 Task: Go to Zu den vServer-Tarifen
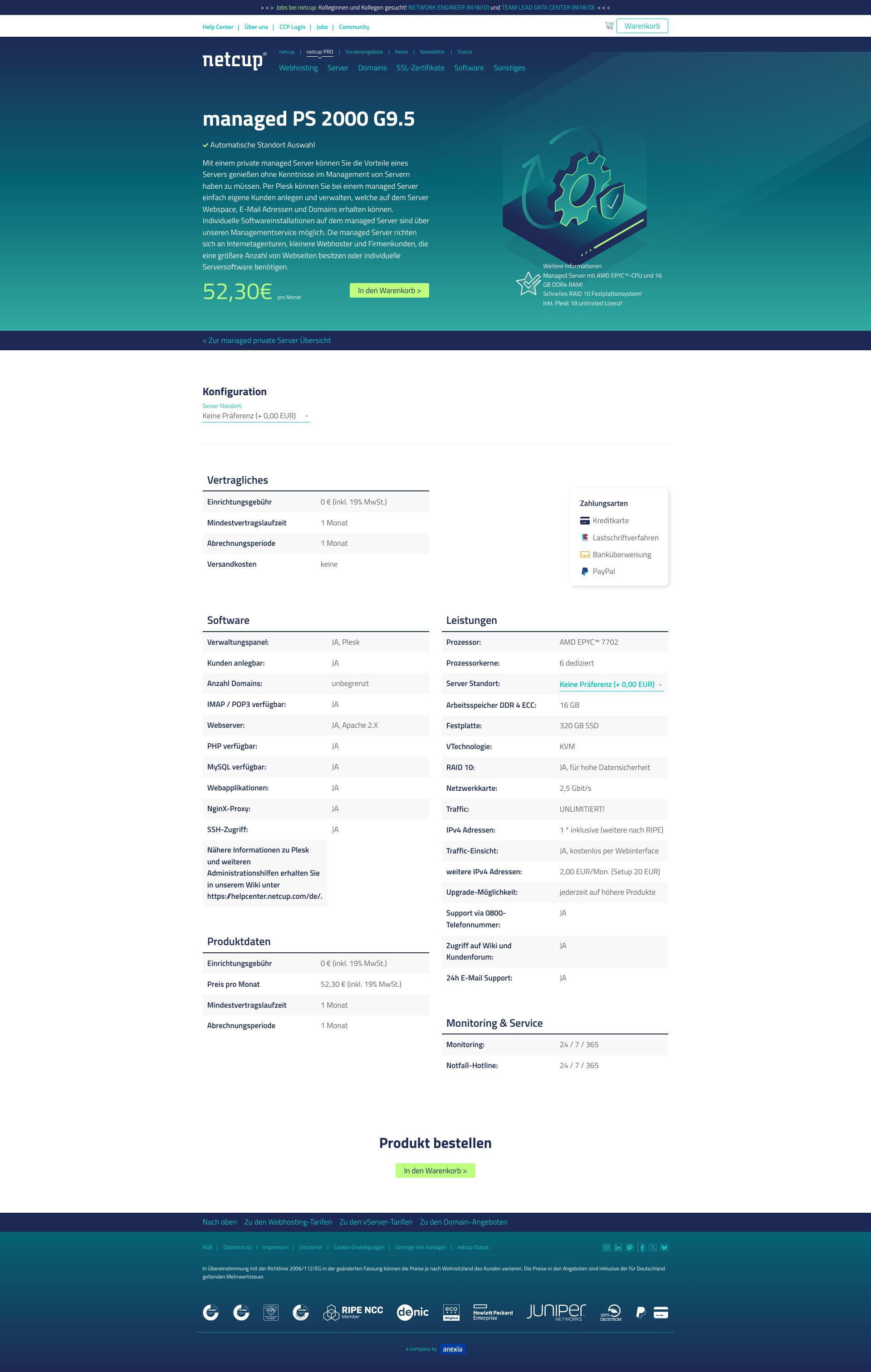376,1222
